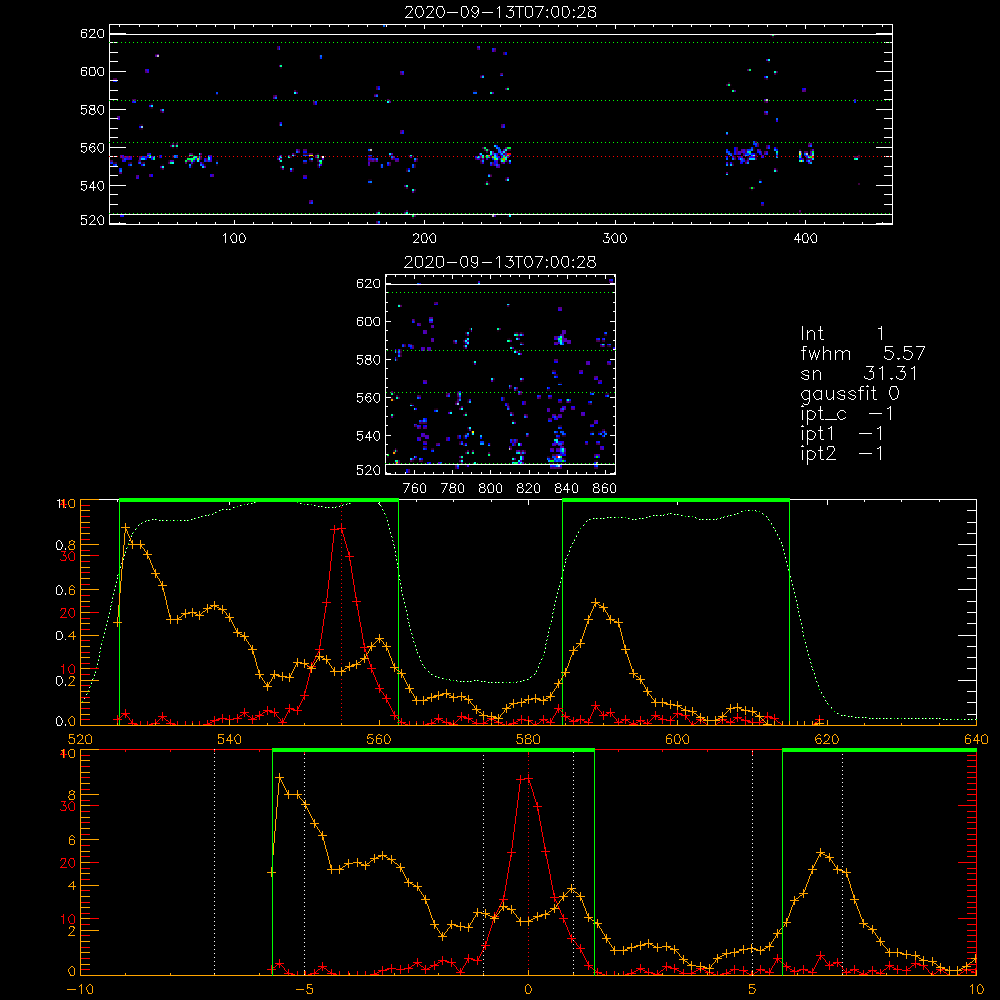Click x-axis label 300 on top plot
Viewport: 1000px width, 1000px height.
(615, 239)
